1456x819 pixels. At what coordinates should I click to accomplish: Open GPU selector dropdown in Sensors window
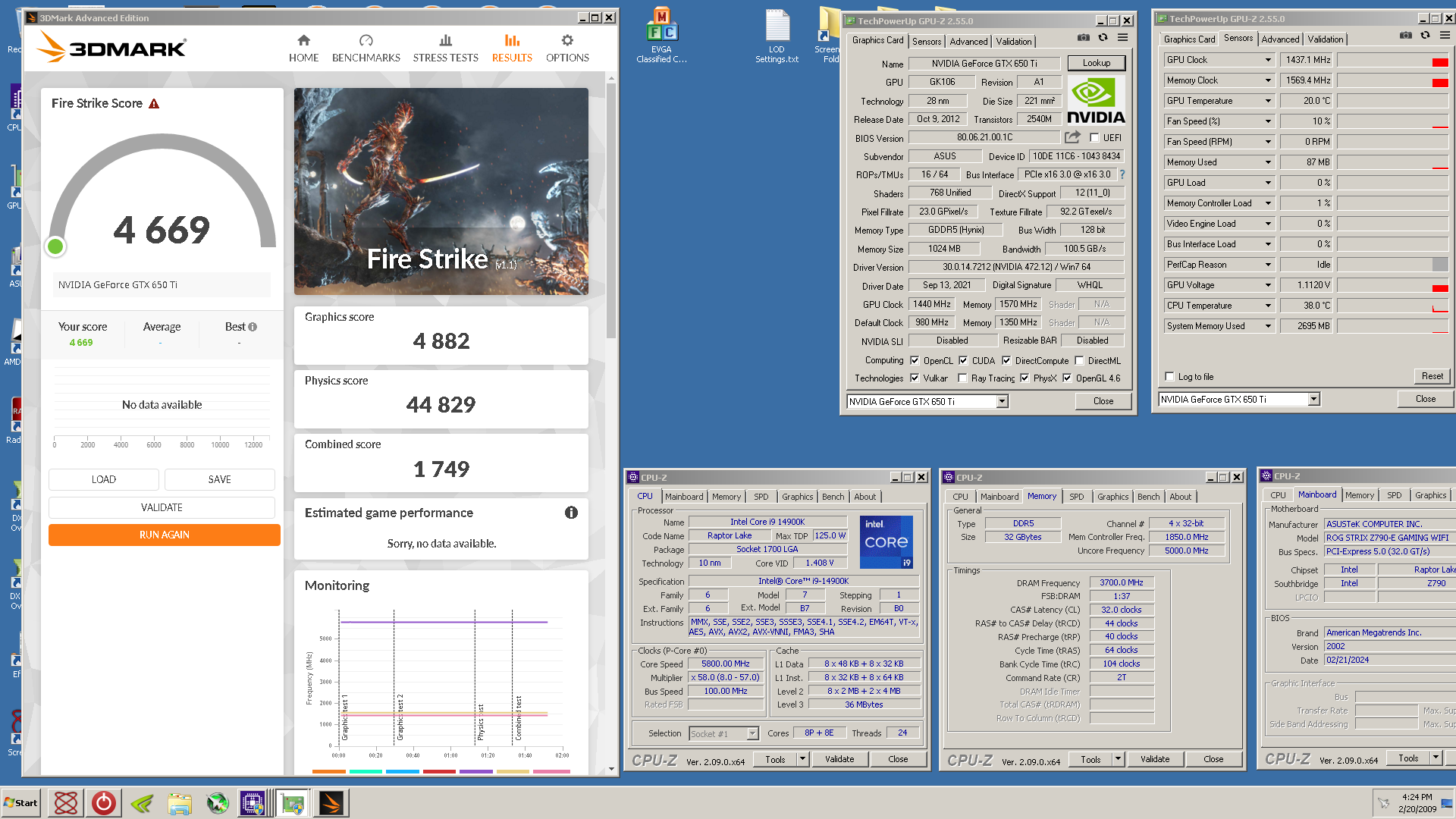(x=1313, y=400)
